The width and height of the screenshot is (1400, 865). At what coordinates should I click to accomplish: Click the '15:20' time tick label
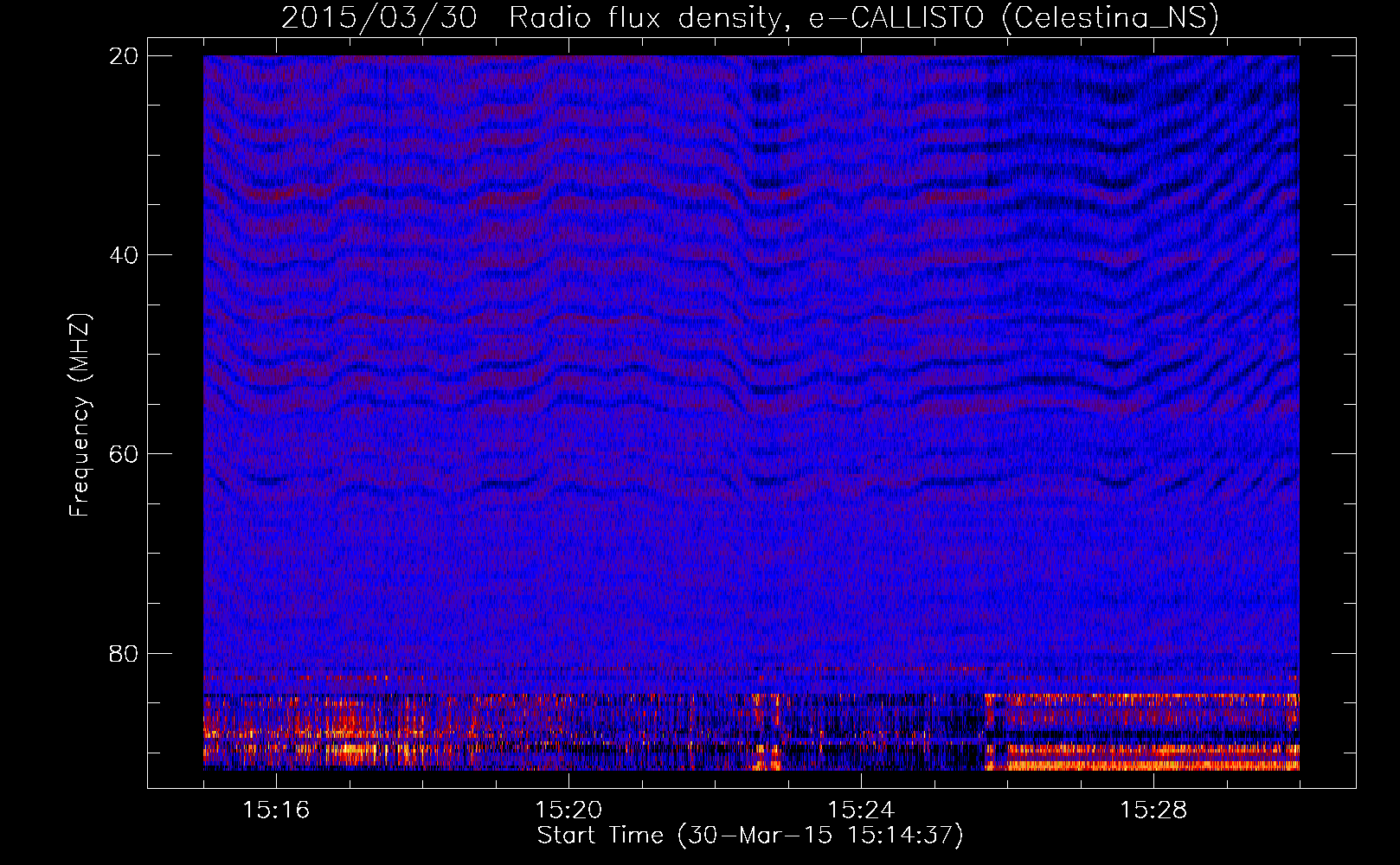pos(568,811)
